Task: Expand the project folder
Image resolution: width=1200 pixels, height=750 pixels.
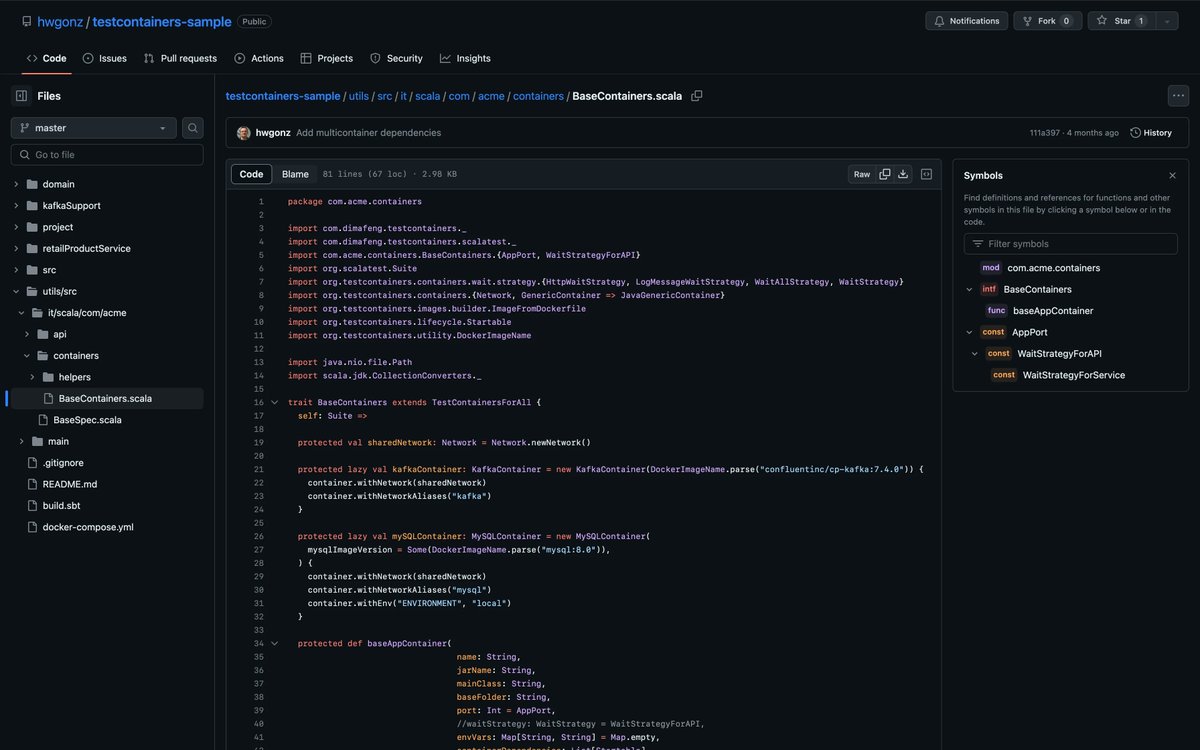Action: pyautogui.click(x=16, y=227)
